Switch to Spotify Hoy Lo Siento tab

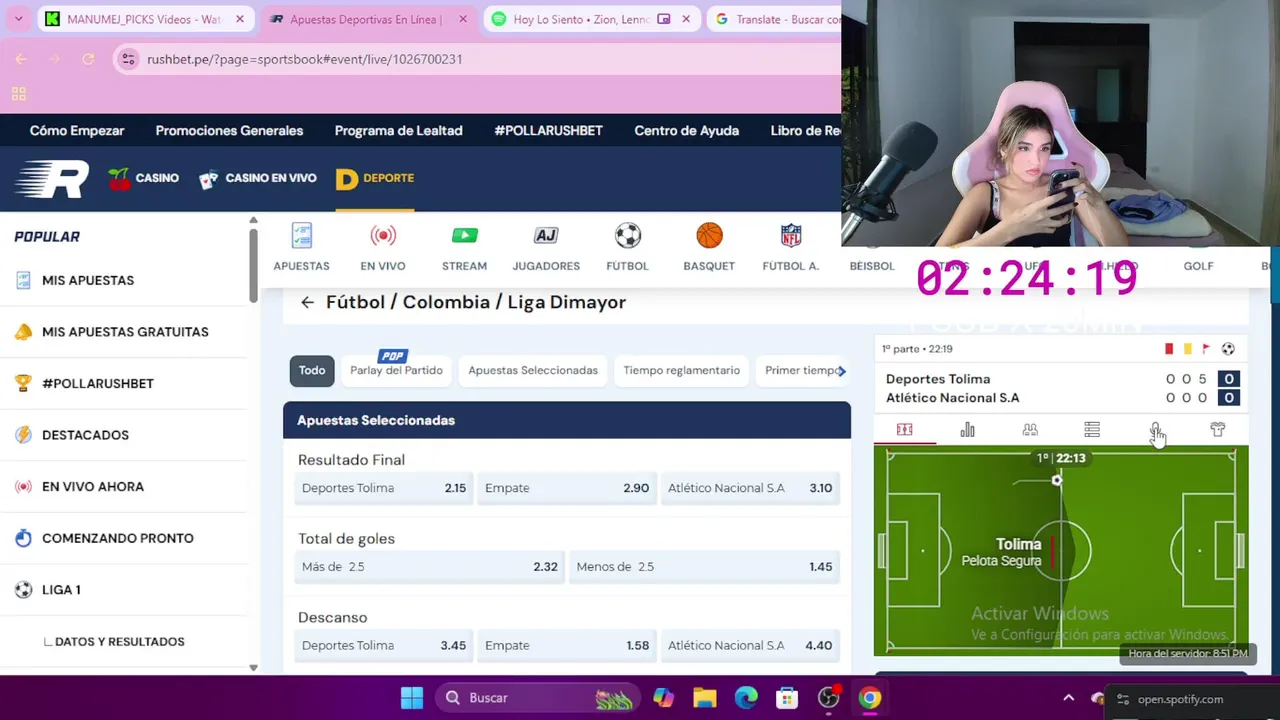(x=594, y=19)
